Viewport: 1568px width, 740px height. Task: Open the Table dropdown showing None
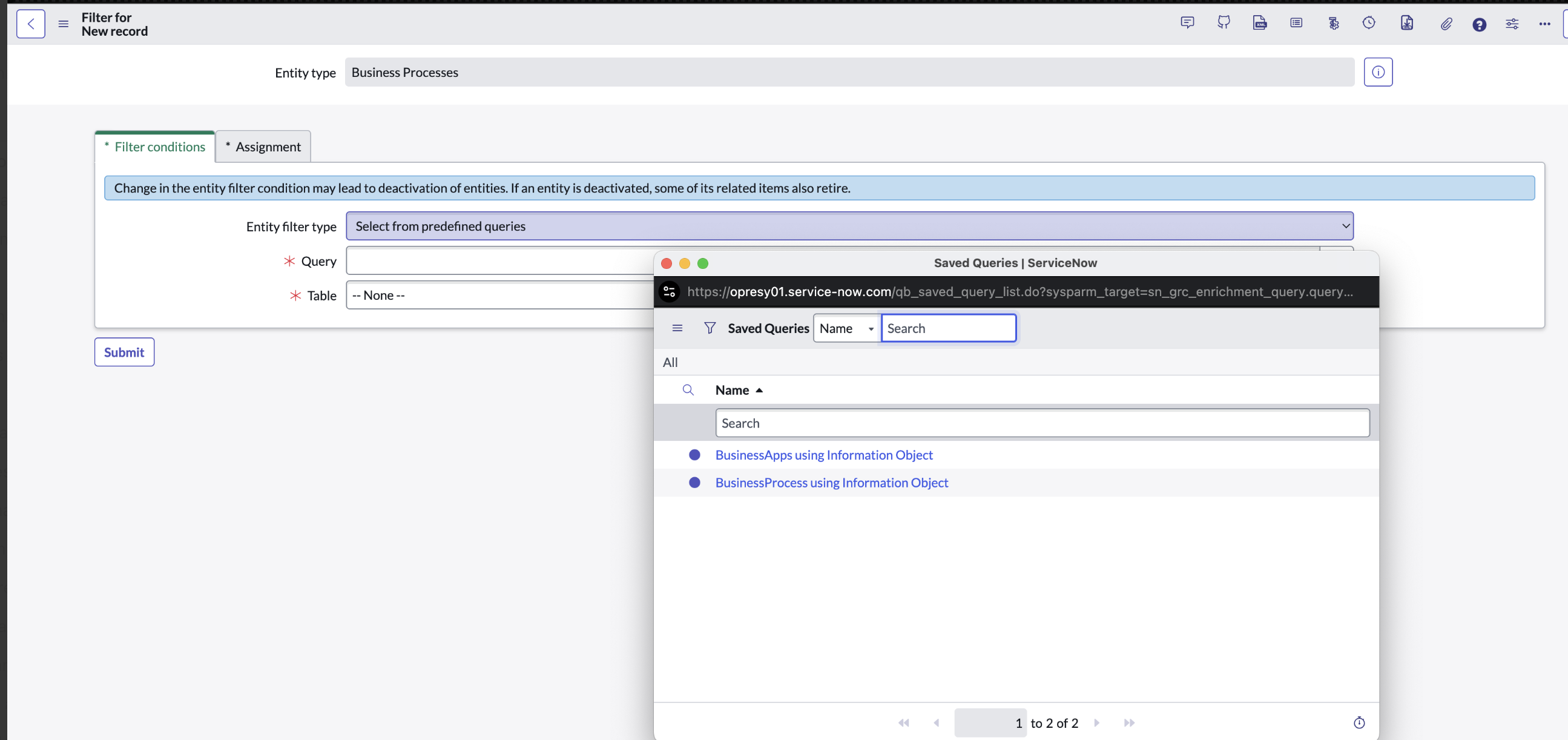(500, 296)
